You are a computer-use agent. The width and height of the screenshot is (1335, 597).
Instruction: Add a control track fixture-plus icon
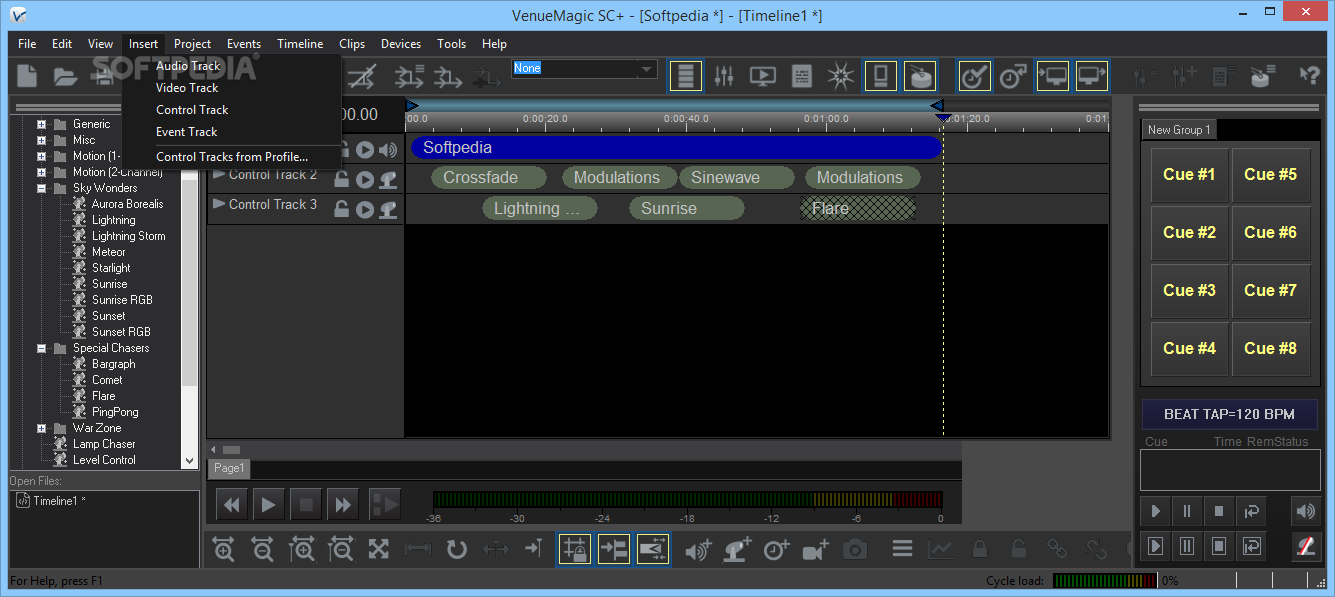[738, 549]
